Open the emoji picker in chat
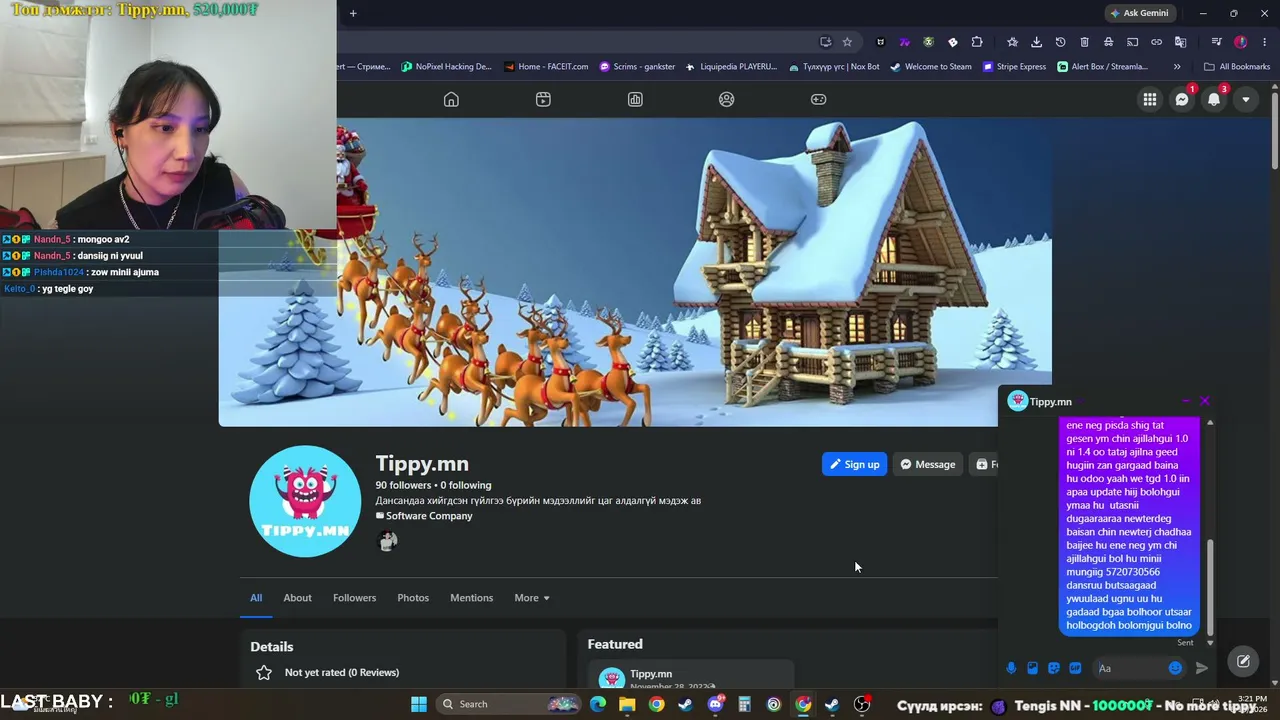This screenshot has height=720, width=1280. coord(1175,668)
